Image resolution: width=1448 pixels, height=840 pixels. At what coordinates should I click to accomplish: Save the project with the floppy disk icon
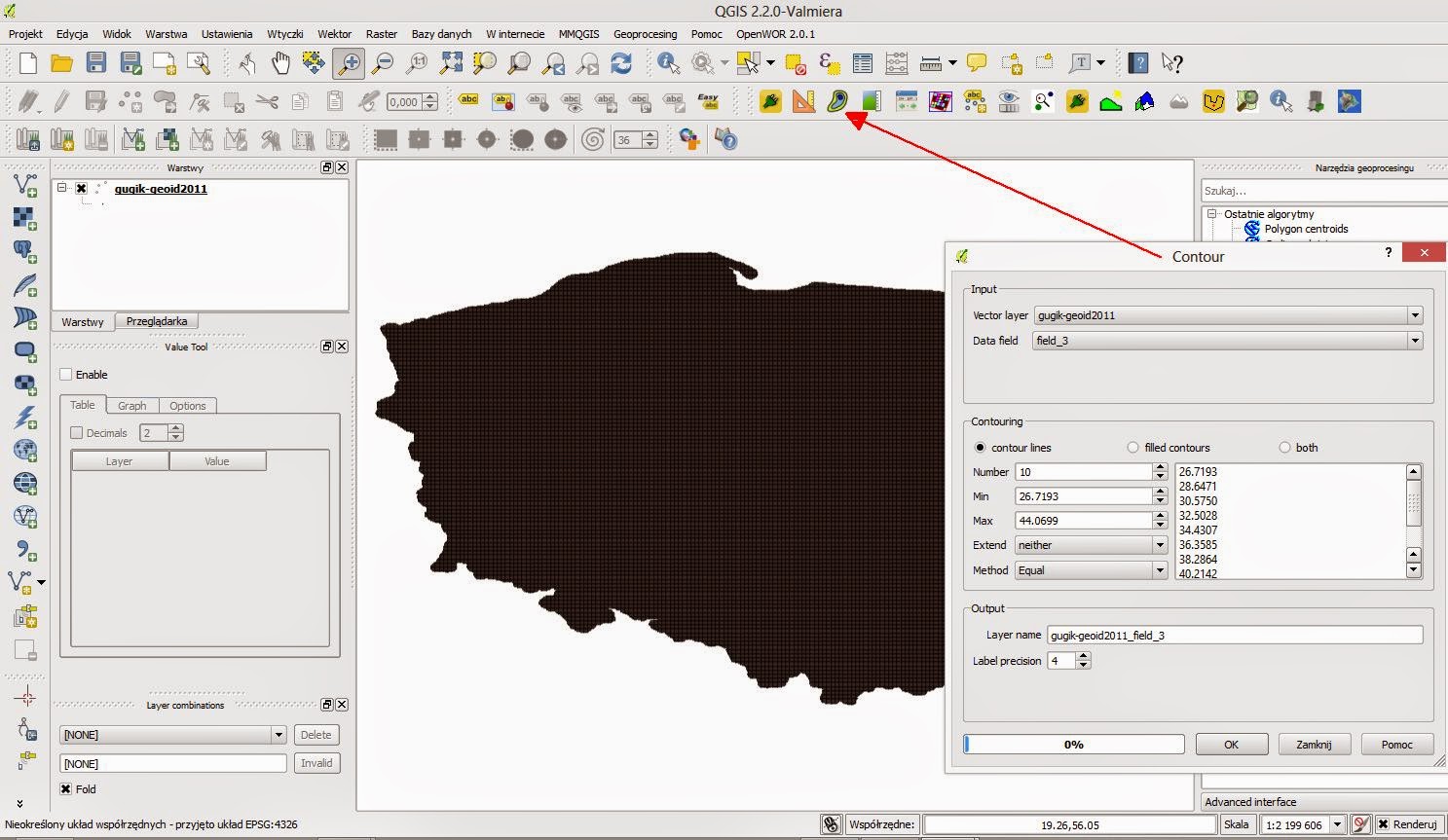95,63
